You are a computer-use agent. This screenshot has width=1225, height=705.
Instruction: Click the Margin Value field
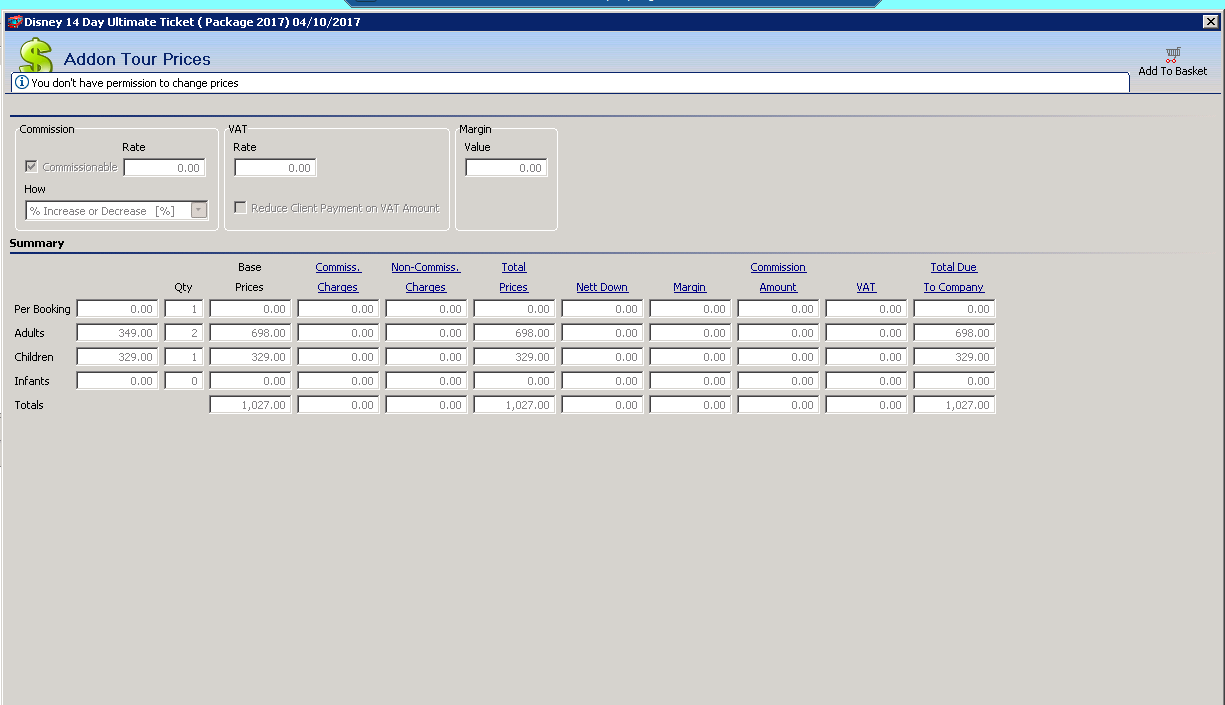[506, 168]
